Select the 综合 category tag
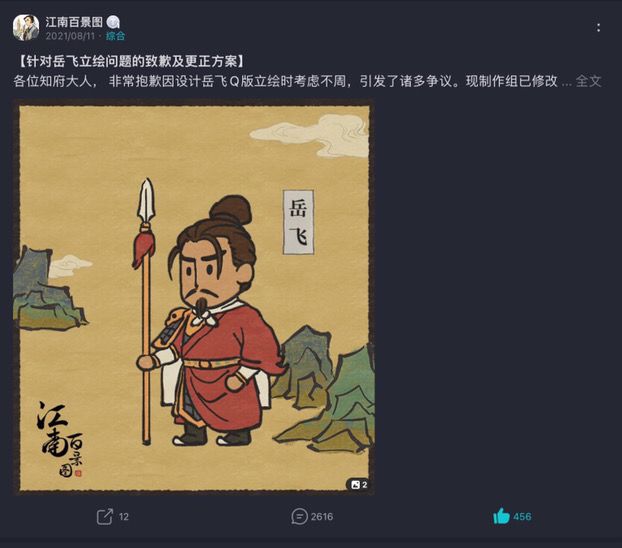Image resolution: width=622 pixels, height=548 pixels. click(x=115, y=36)
